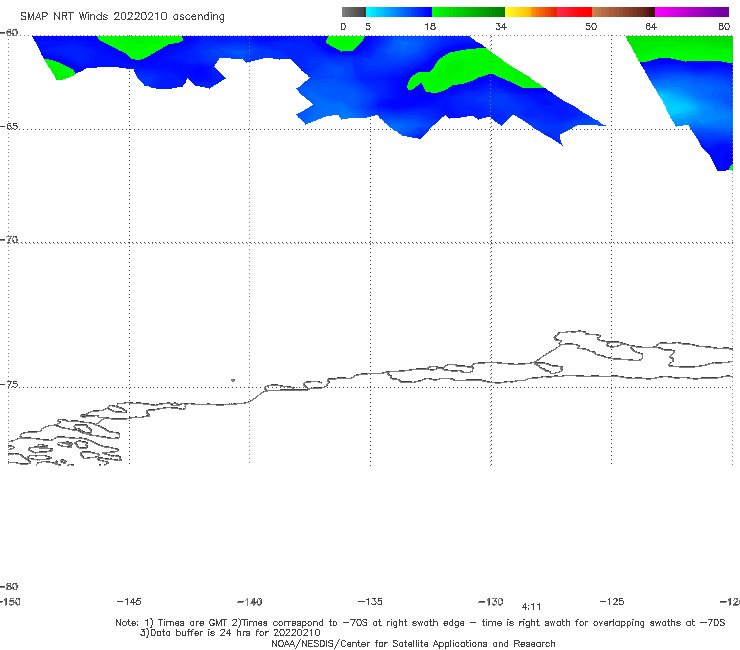Click the latitude label '-75'
740x650 pixels.
pos(9,385)
